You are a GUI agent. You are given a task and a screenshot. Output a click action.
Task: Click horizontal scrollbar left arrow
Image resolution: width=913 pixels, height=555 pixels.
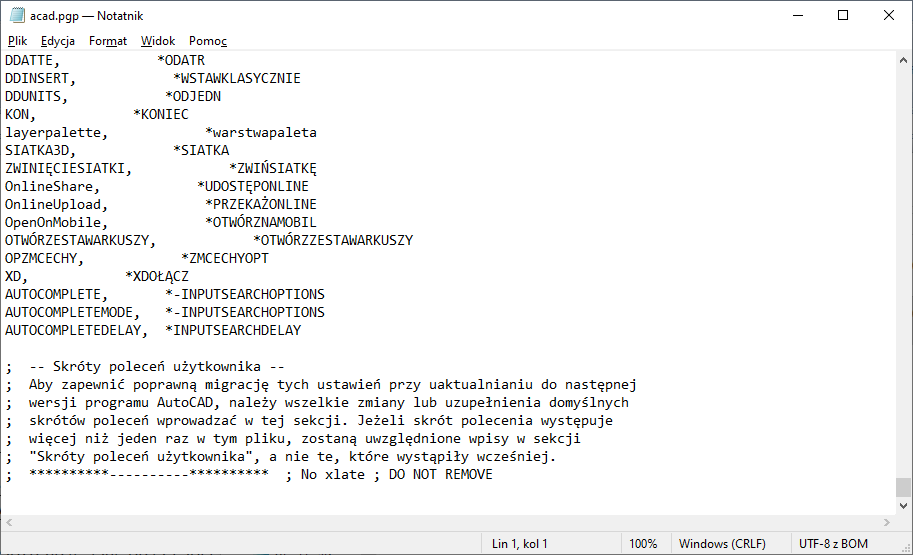(9, 523)
